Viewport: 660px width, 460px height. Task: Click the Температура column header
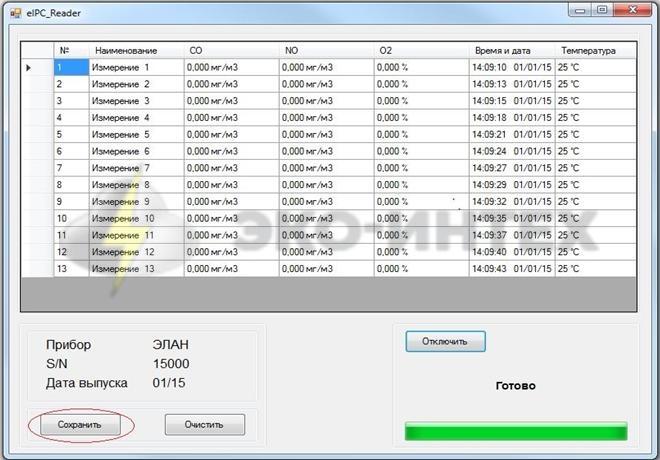pyautogui.click(x=594, y=50)
